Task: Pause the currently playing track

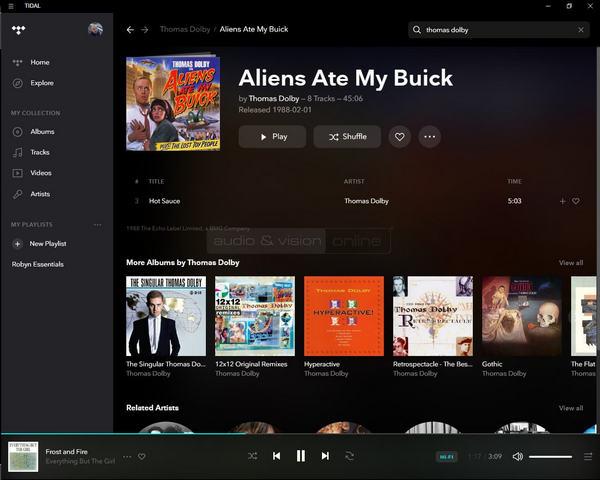Action: tap(300, 456)
